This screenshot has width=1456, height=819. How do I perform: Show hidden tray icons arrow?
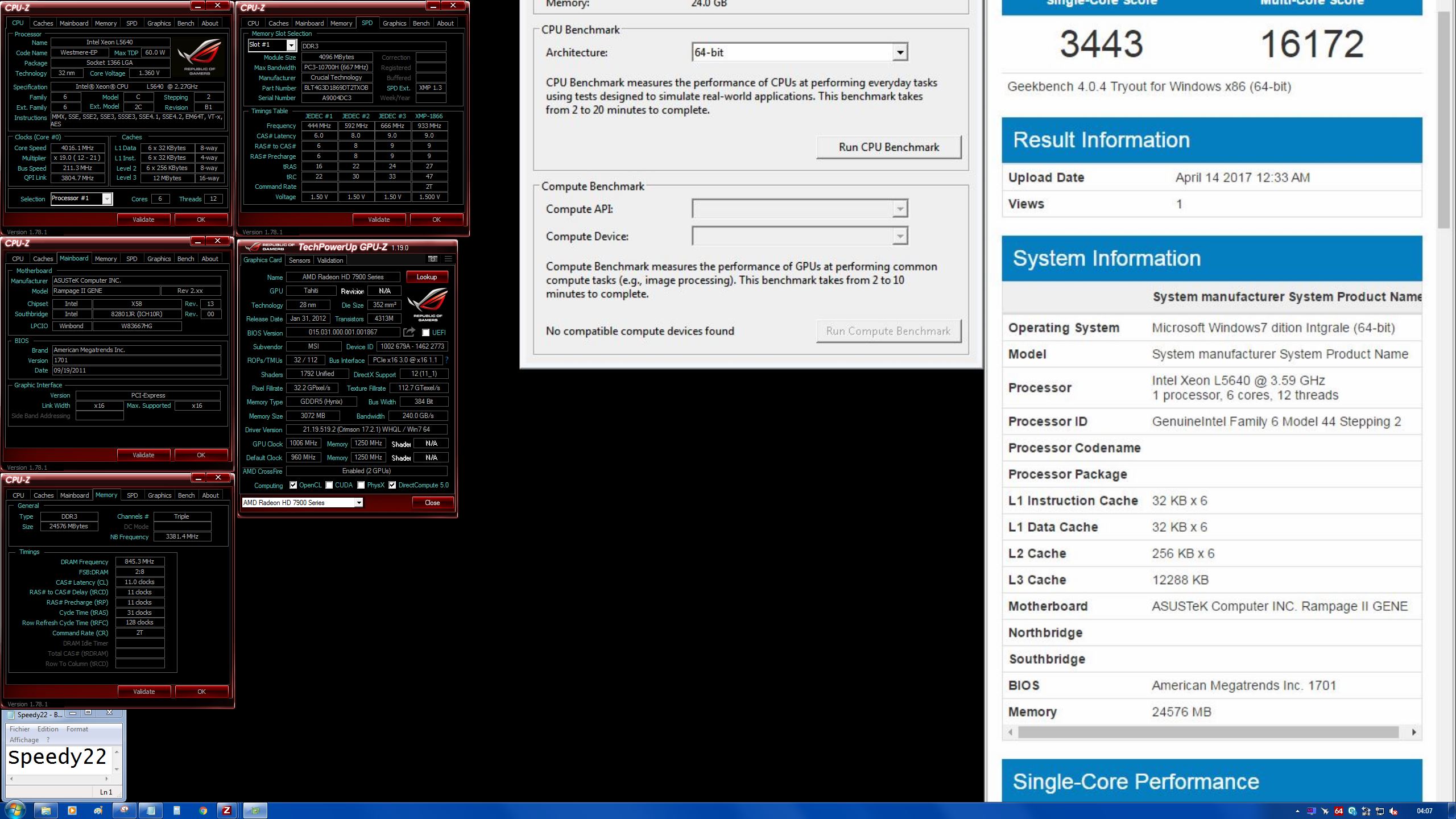point(1297,811)
